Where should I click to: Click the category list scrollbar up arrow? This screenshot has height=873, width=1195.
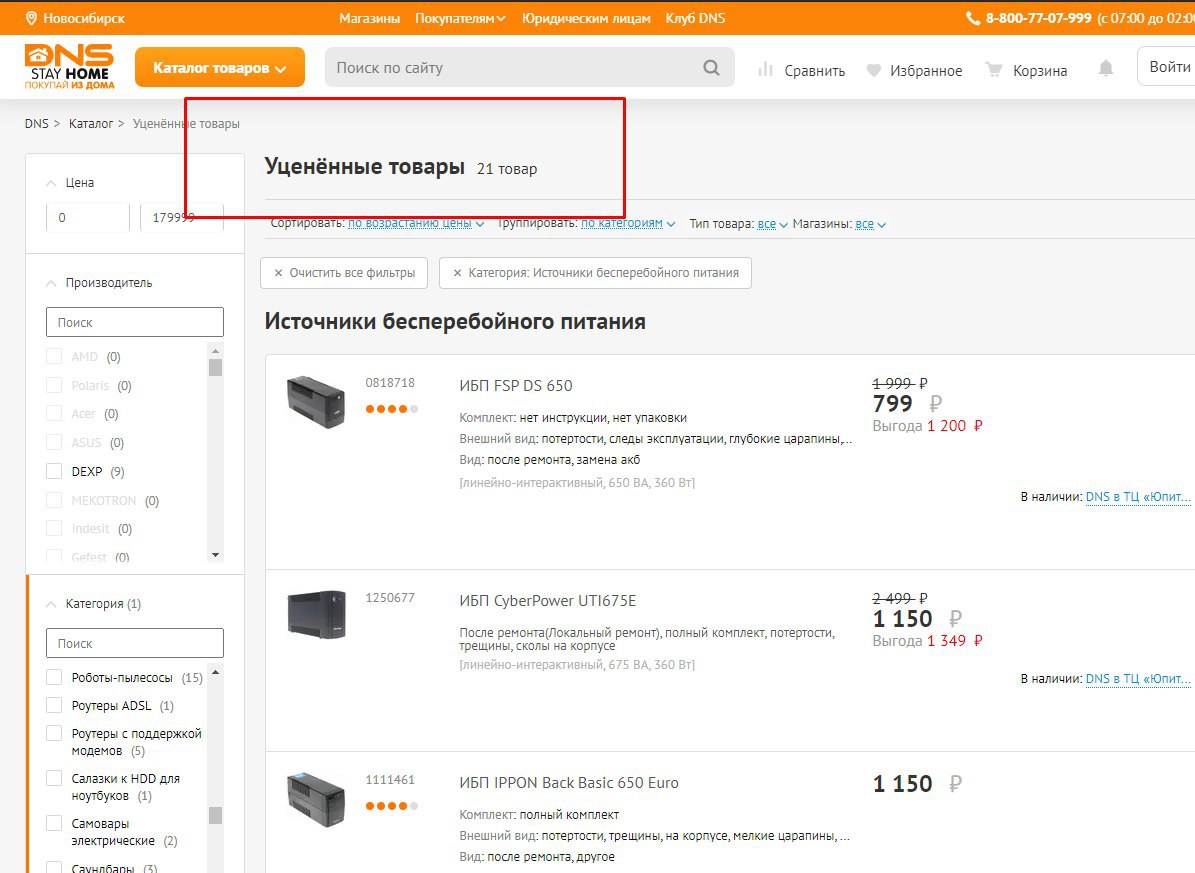[216, 672]
